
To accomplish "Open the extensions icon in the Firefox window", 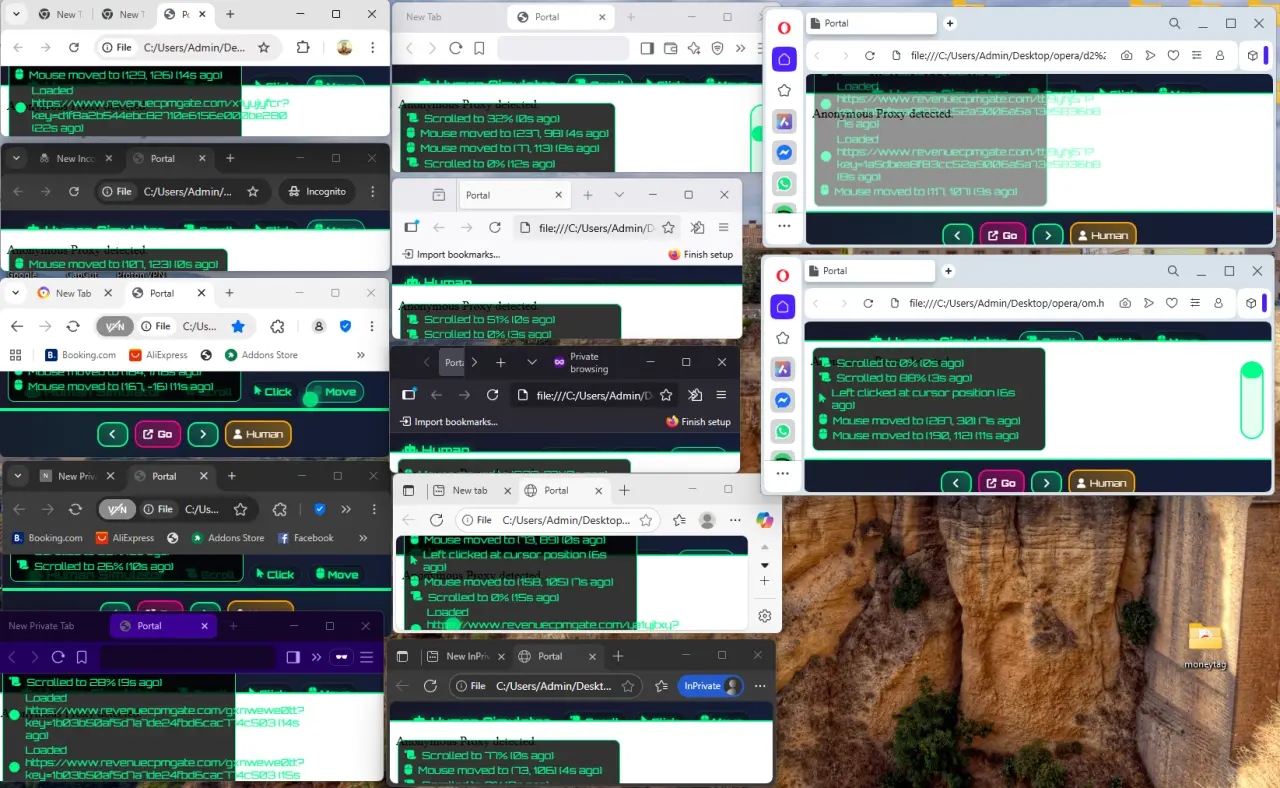I will click(698, 228).
